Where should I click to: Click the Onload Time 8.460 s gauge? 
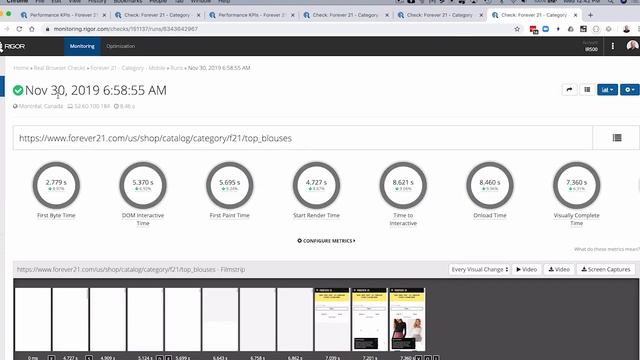coord(490,185)
